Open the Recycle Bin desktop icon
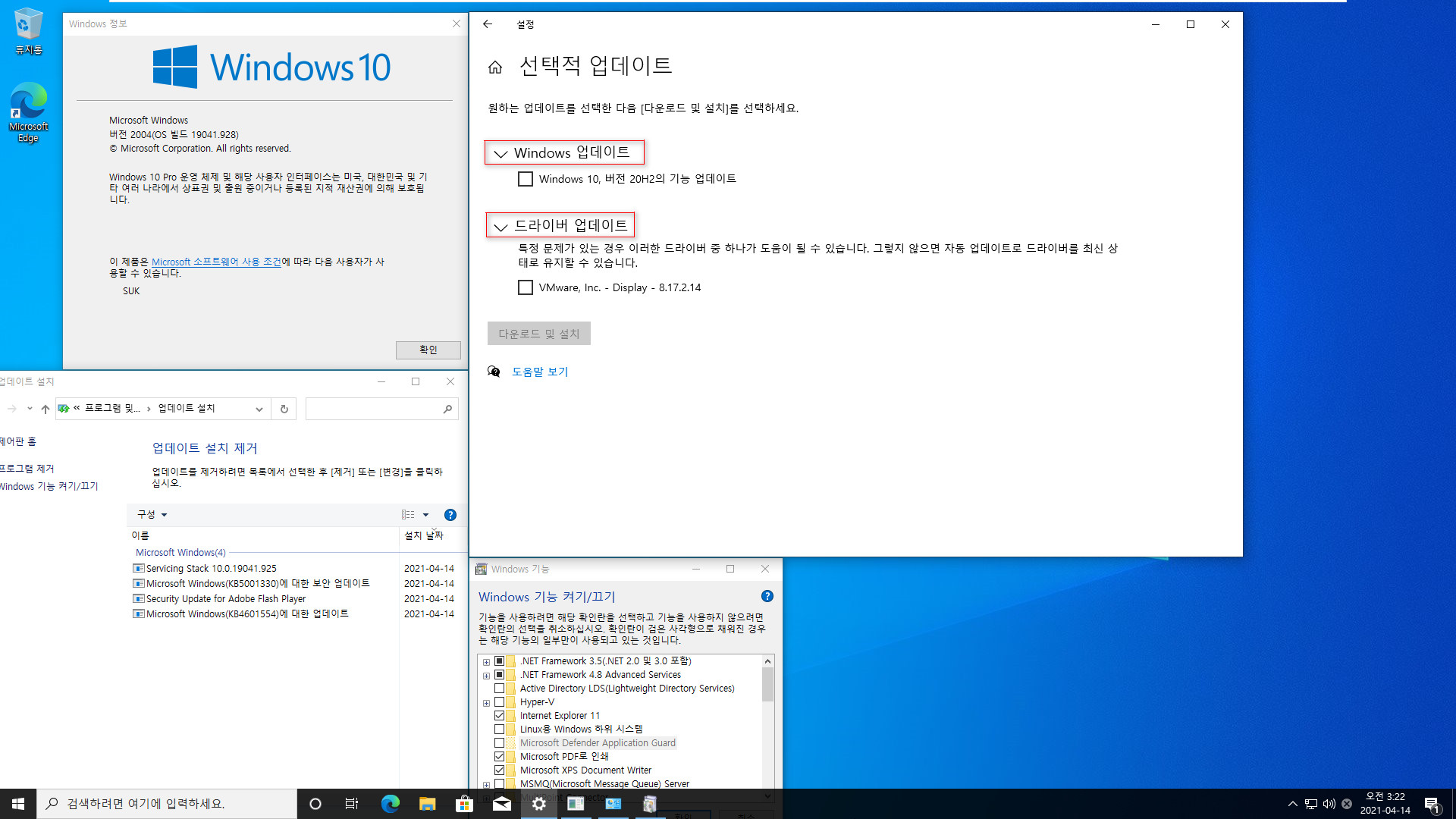This screenshot has height=819, width=1456. coord(28,32)
